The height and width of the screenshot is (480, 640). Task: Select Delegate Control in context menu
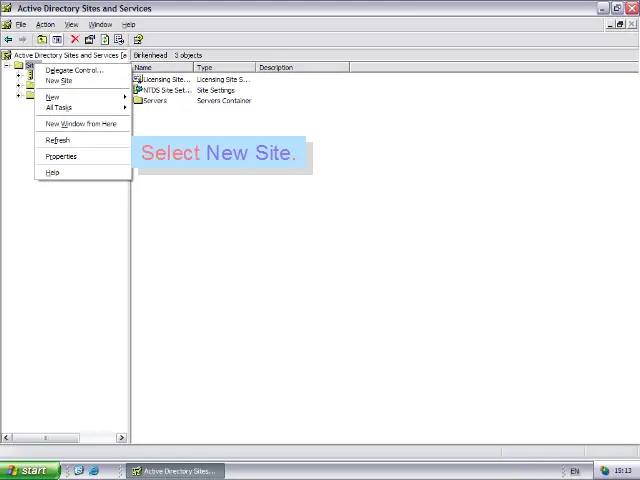[x=83, y=70]
